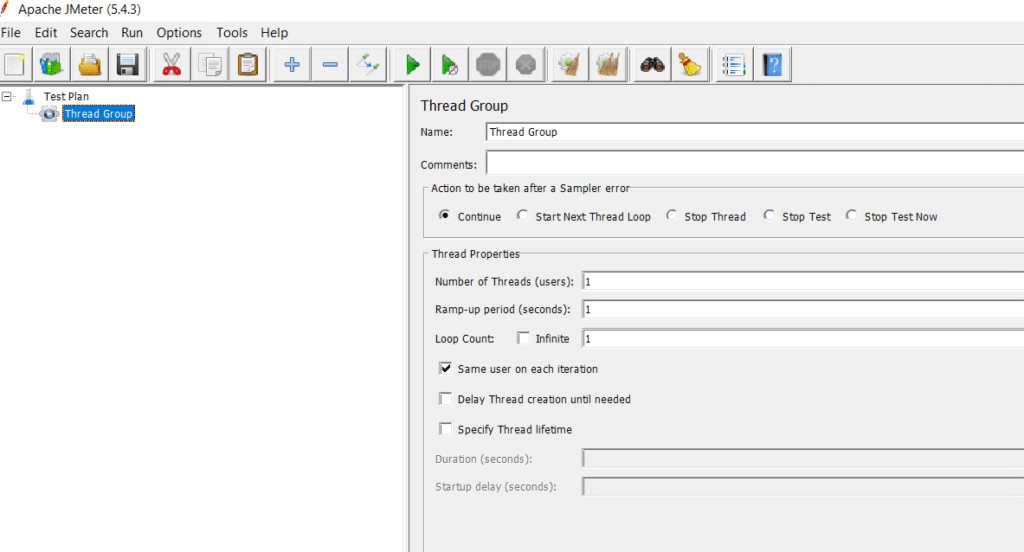Select the Continue radio button
Screen dimensions: 1024x552
point(445,216)
